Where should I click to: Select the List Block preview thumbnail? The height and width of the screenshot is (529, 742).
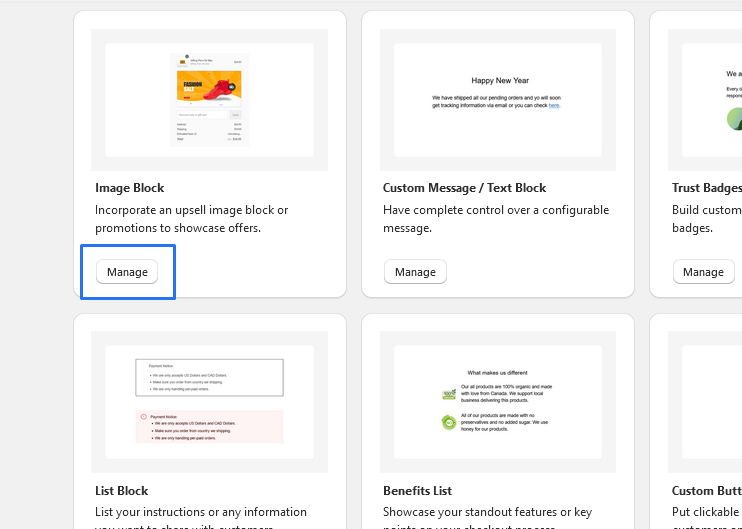(209, 402)
